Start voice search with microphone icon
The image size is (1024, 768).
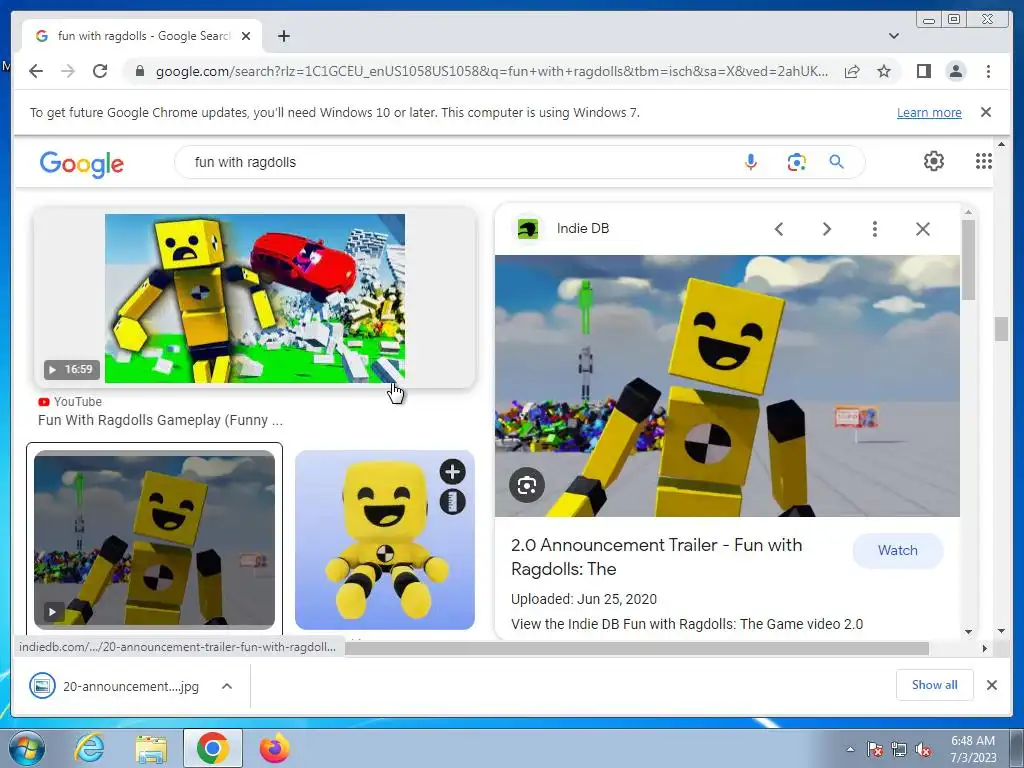[x=750, y=162]
